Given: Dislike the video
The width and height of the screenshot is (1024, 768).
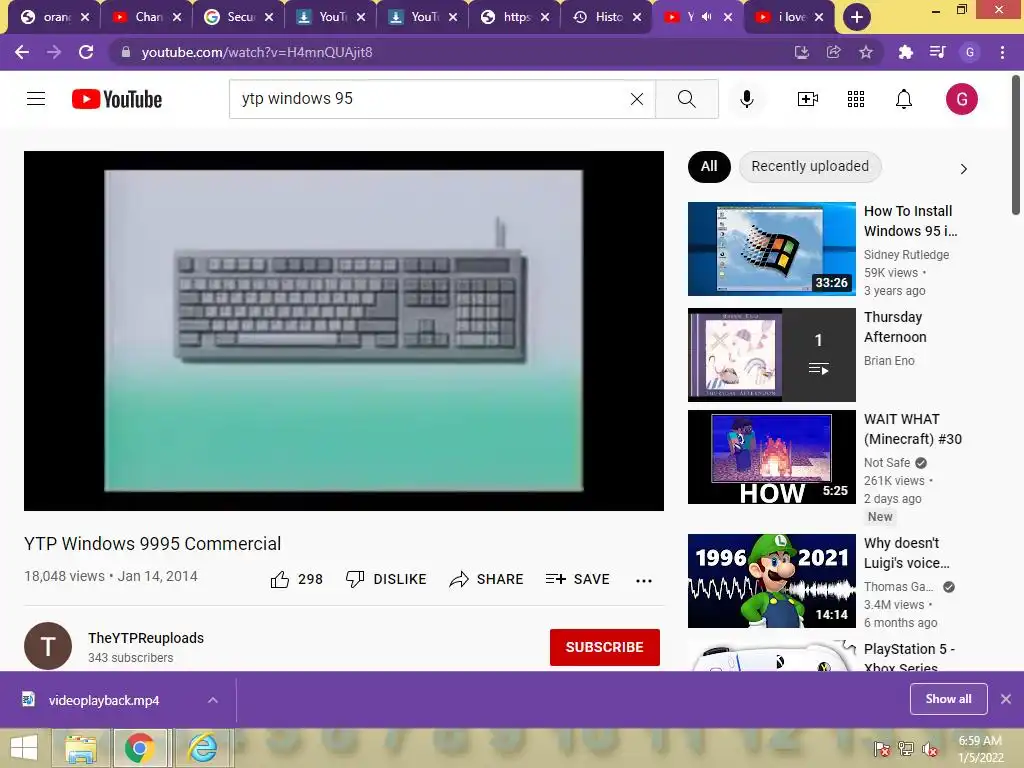Looking at the screenshot, I should [386, 579].
